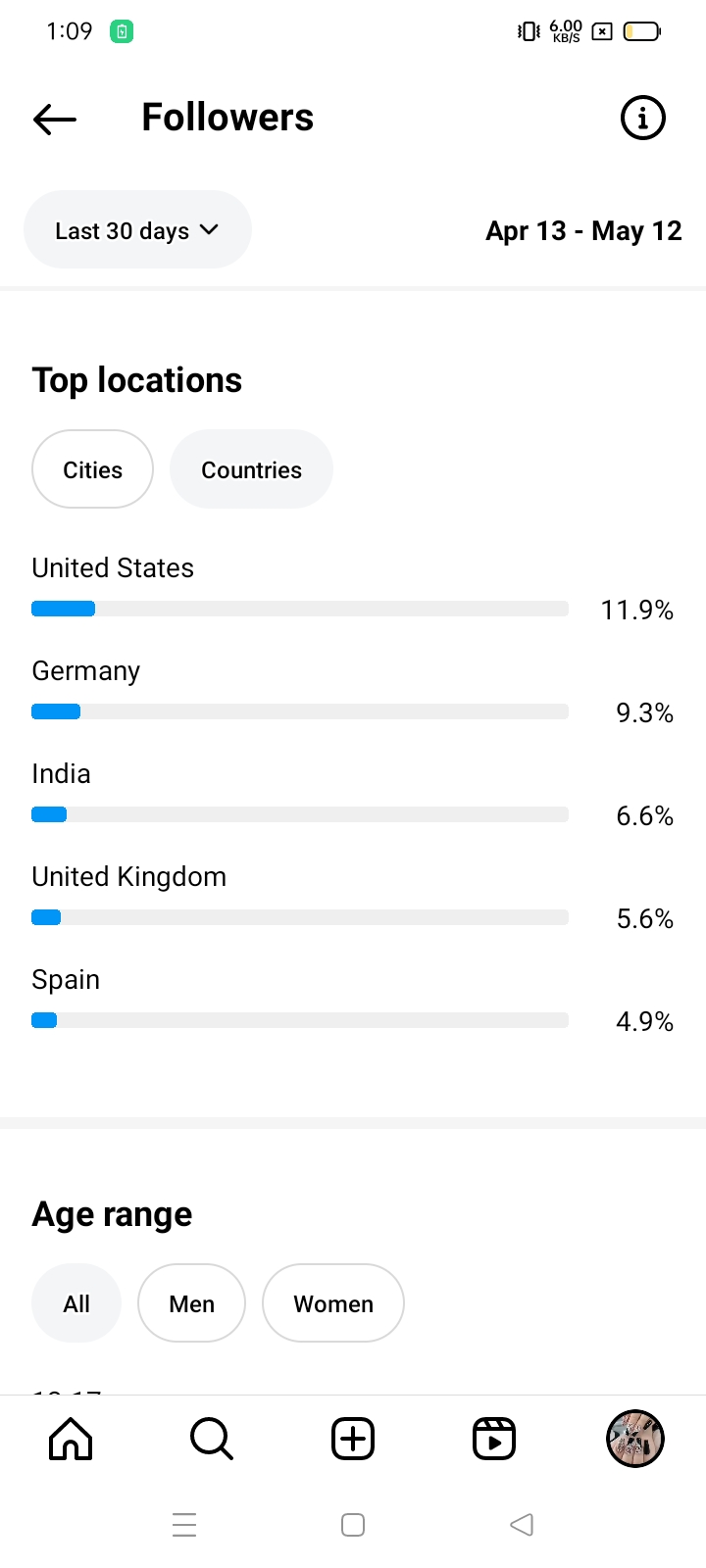The width and height of the screenshot is (706, 1568).
Task: Go back using the arrow icon
Action: tap(55, 119)
